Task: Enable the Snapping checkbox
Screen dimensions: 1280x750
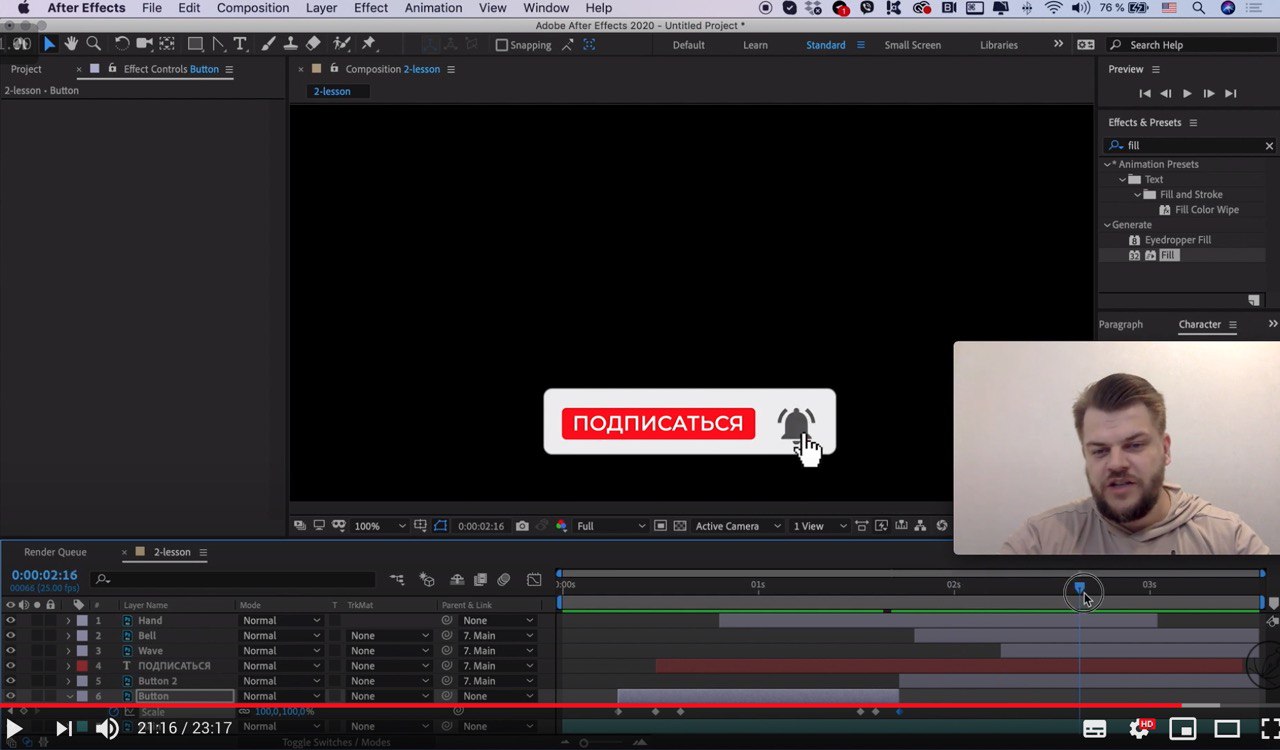Action: click(x=502, y=45)
